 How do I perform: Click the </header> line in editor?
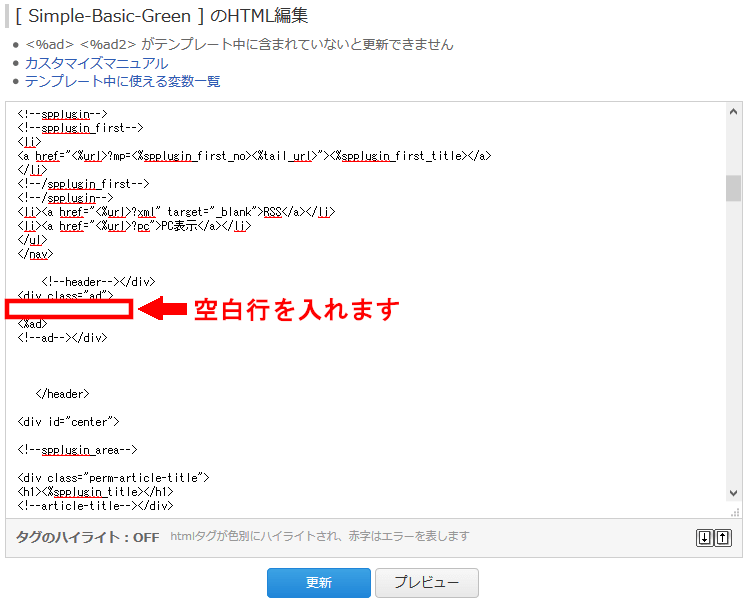62,394
